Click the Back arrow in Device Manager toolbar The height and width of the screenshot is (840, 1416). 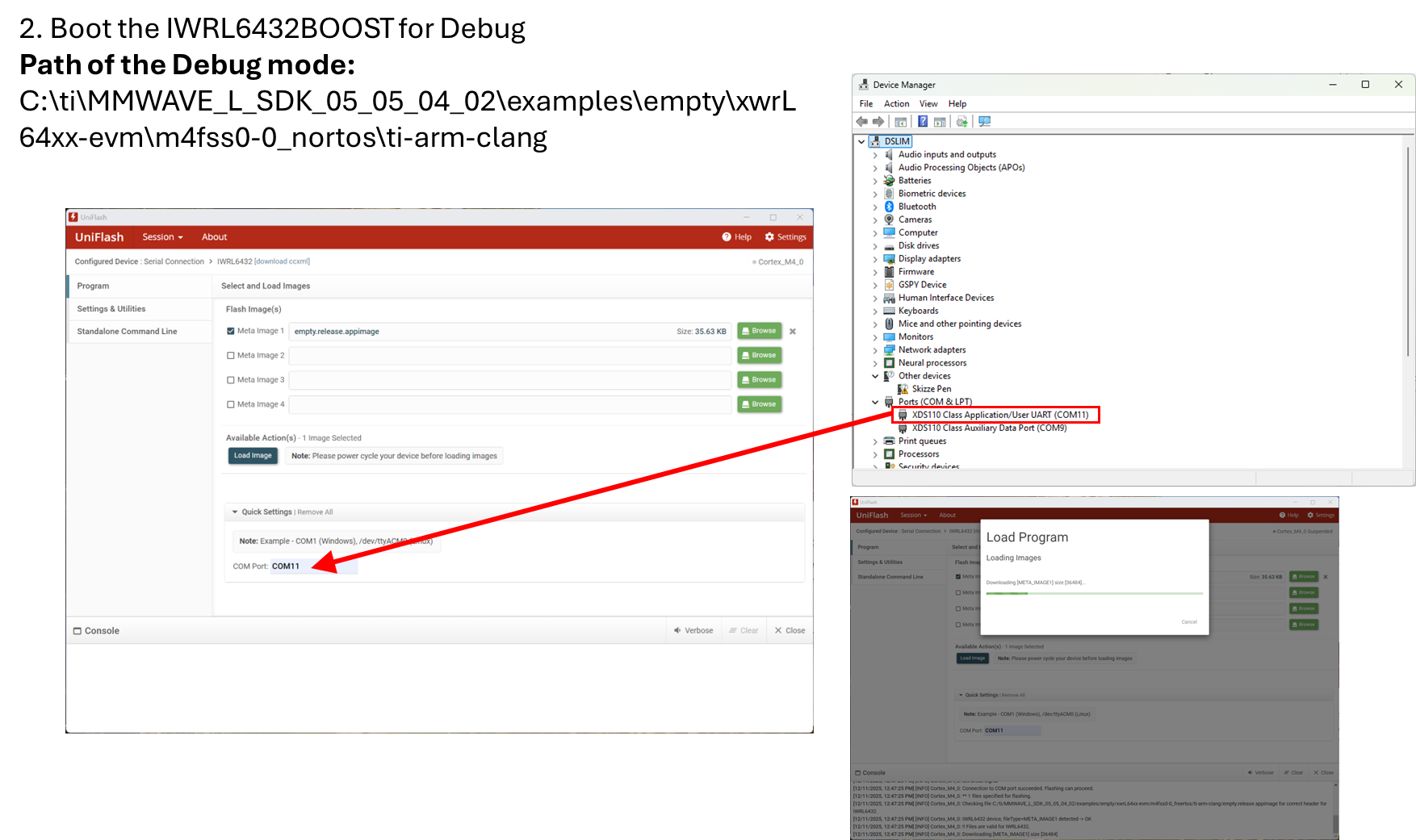(x=861, y=122)
